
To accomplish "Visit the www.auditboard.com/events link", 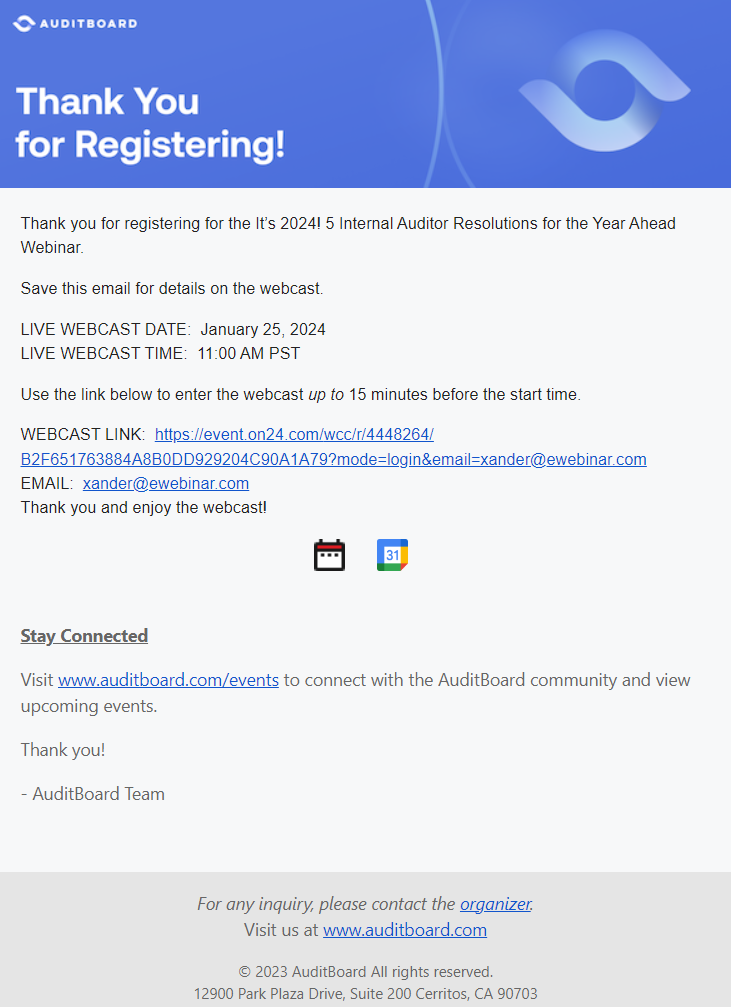I will [168, 680].
